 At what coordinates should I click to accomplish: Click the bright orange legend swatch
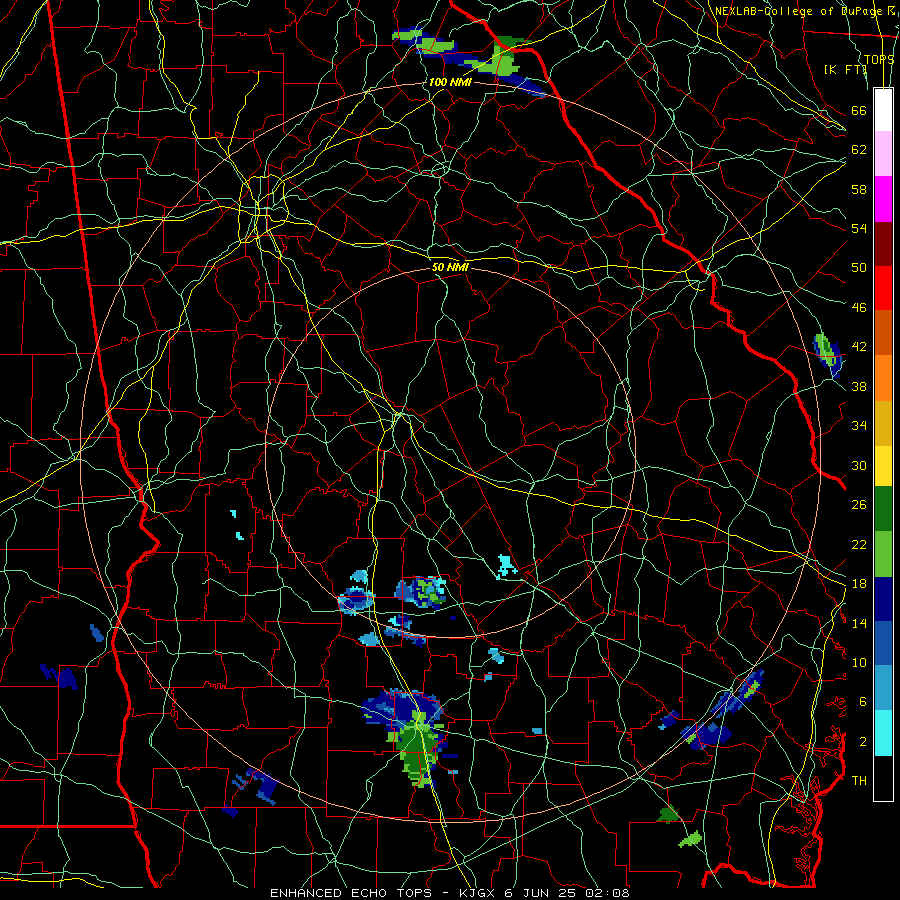click(883, 378)
